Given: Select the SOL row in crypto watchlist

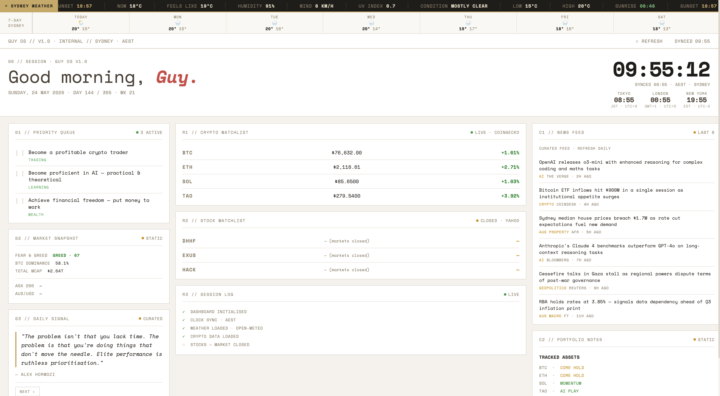Looking at the screenshot, I should (351, 181).
